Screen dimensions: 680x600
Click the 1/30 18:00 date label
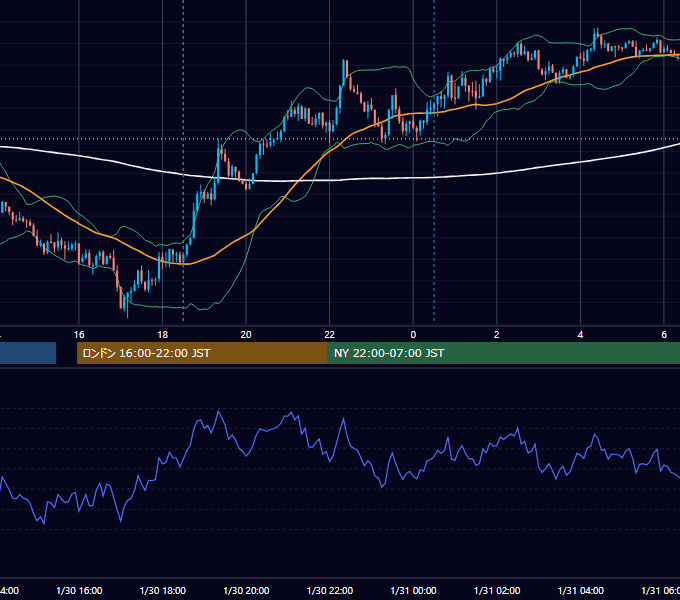pyautogui.click(x=163, y=590)
